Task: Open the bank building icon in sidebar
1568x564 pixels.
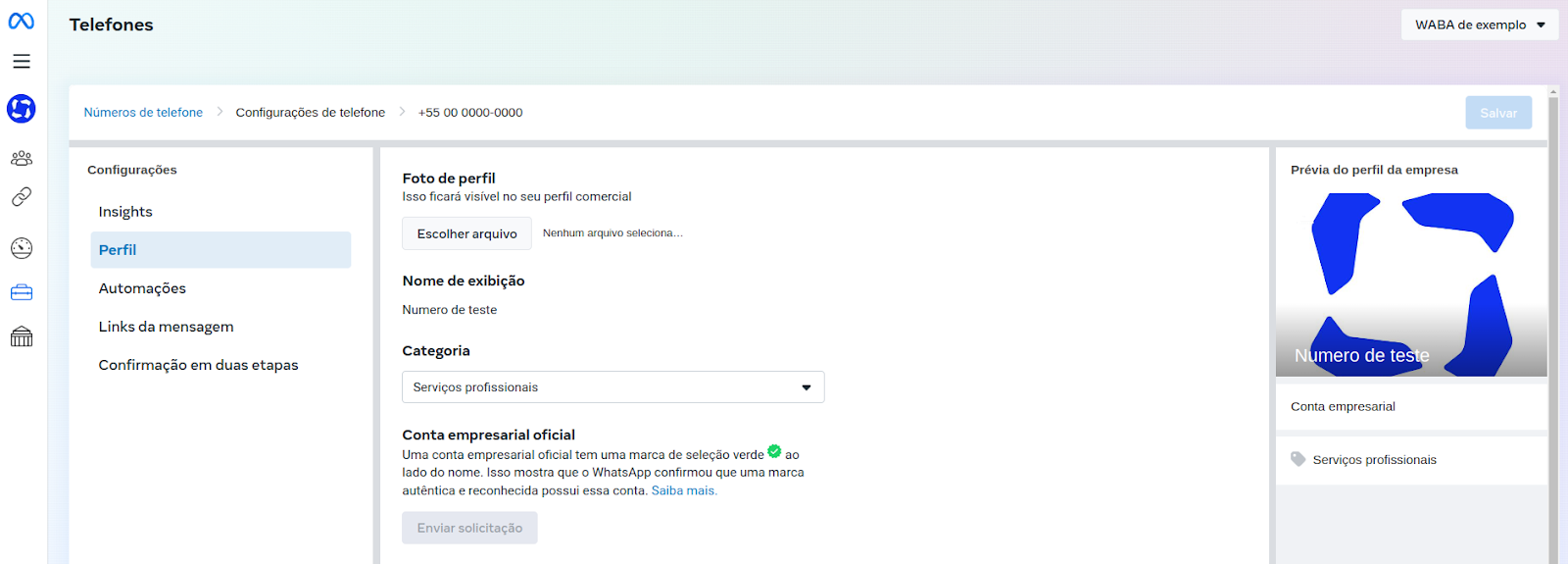Action: [22, 336]
